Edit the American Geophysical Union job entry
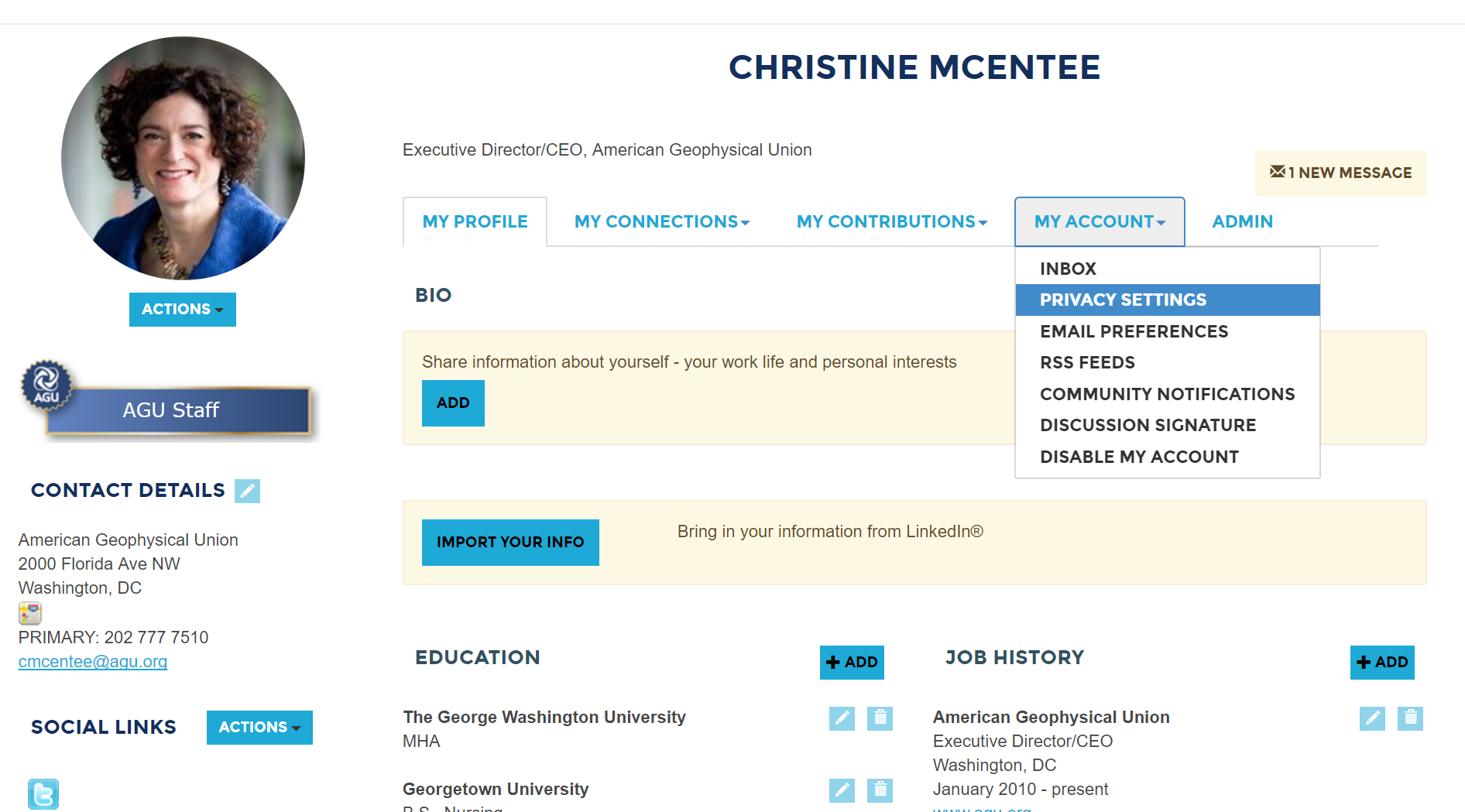Screen dimensions: 1465x812 click(1372, 718)
